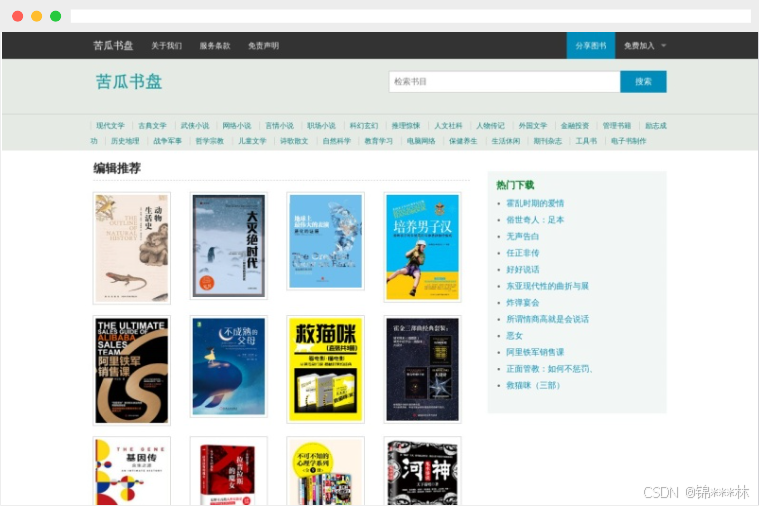This screenshot has width=759, height=506.
Task: Open 所谓情商高就是会说话 link
Action: pyautogui.click(x=547, y=319)
